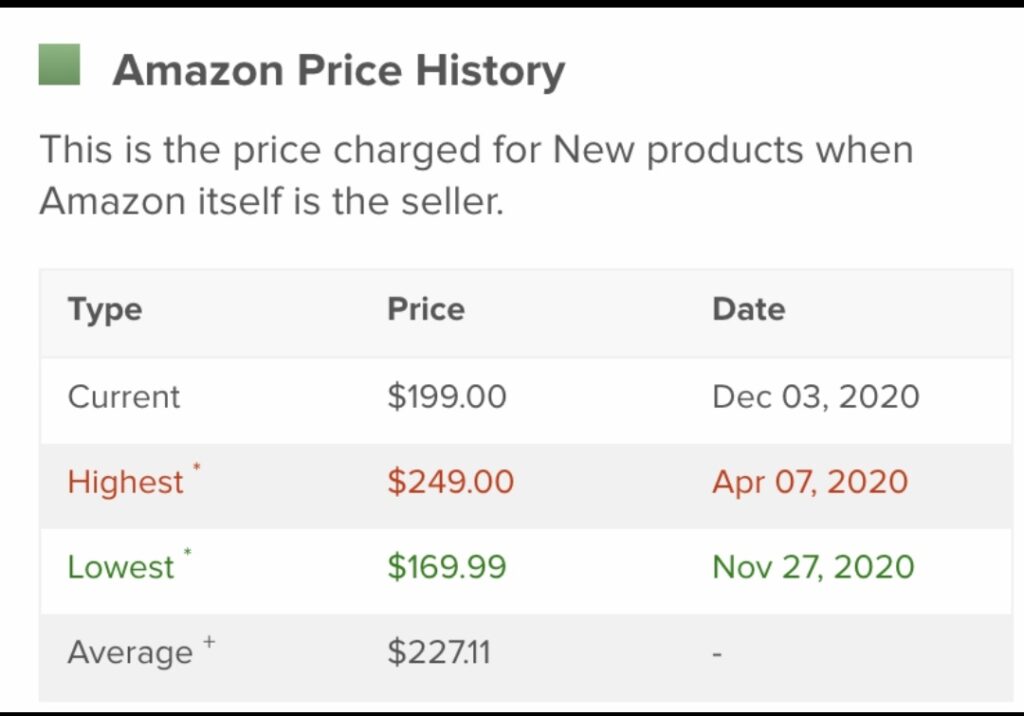Click the Type column header
Screen dimensions: 1024x716
[105, 310]
